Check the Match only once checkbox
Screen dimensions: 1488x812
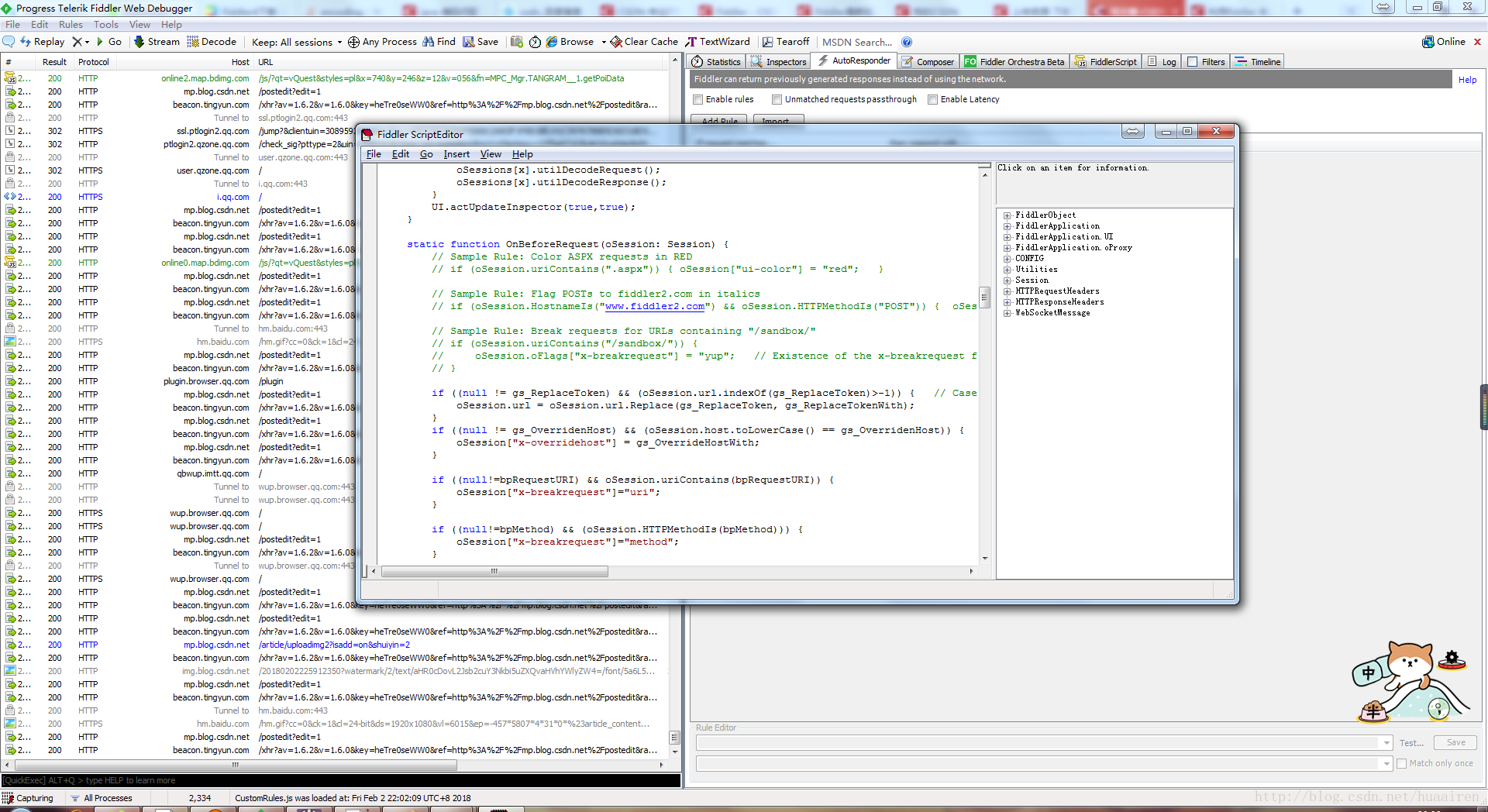click(x=1401, y=763)
